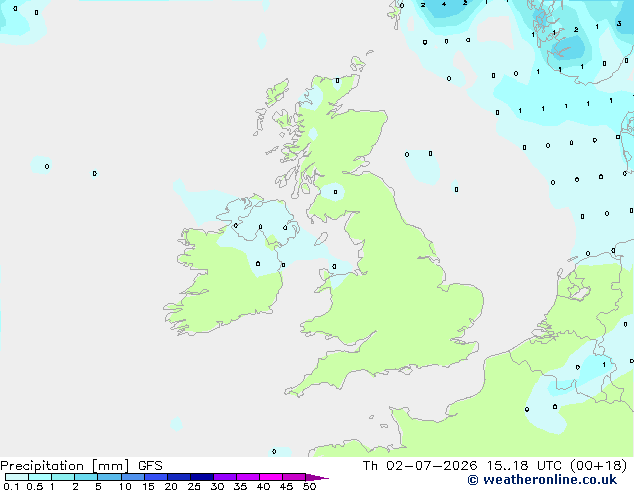Click the legend label '25'
634x490 pixels.
194,486
